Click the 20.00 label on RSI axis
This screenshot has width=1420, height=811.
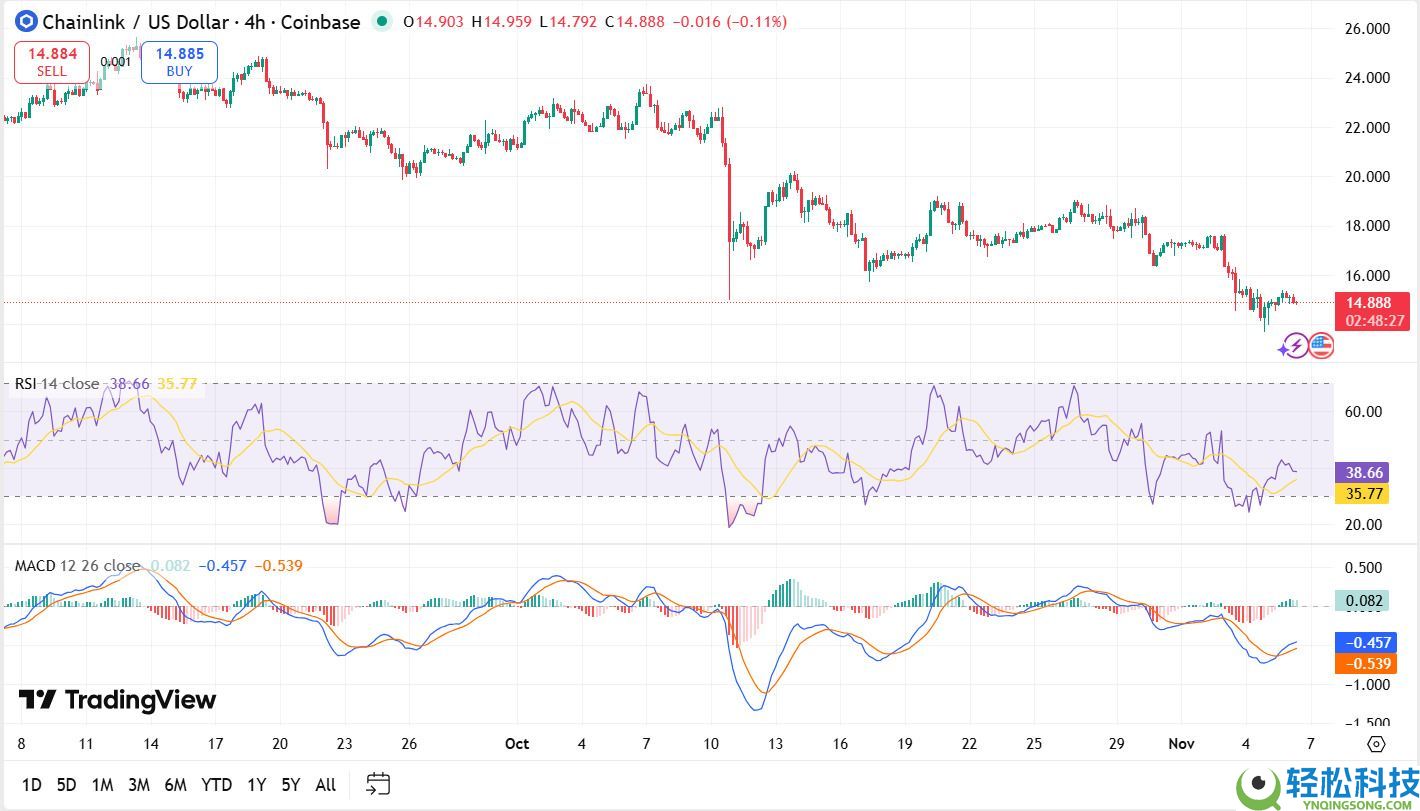(1364, 525)
